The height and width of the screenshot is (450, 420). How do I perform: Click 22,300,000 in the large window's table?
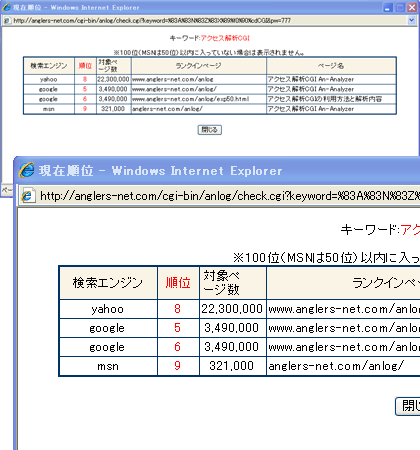tap(232, 309)
